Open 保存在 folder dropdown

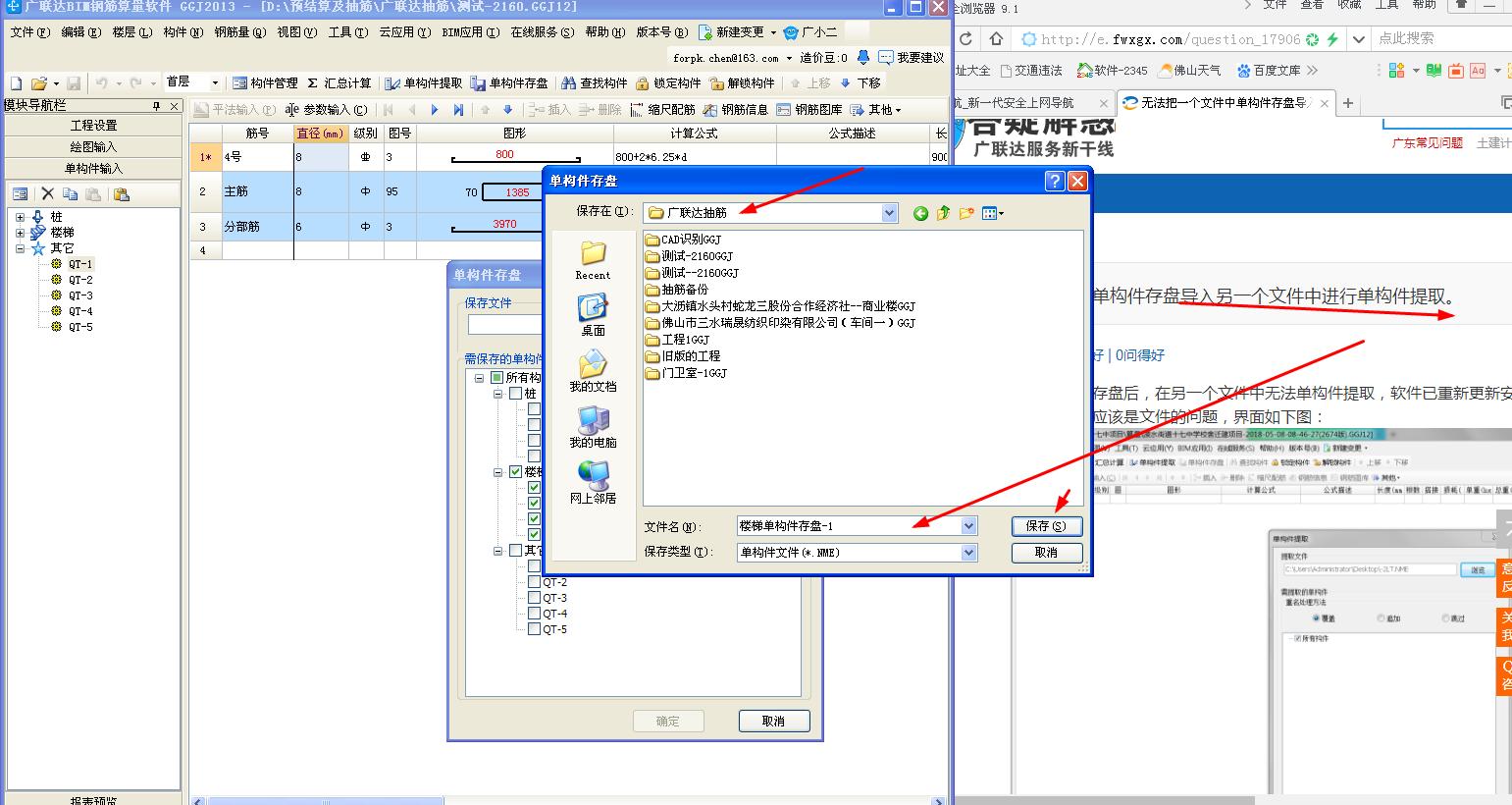889,213
